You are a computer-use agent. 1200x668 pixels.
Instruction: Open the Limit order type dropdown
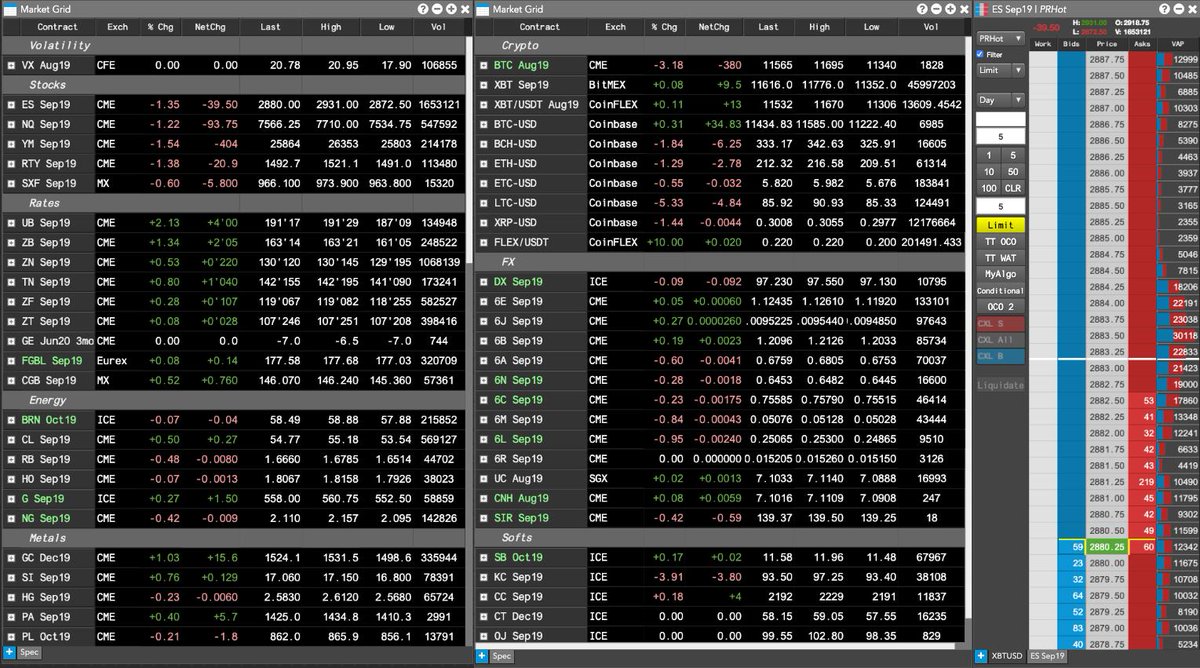point(1000,70)
